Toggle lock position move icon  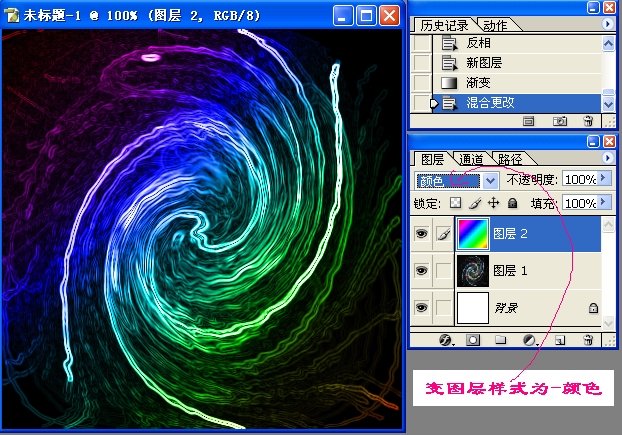coord(493,203)
